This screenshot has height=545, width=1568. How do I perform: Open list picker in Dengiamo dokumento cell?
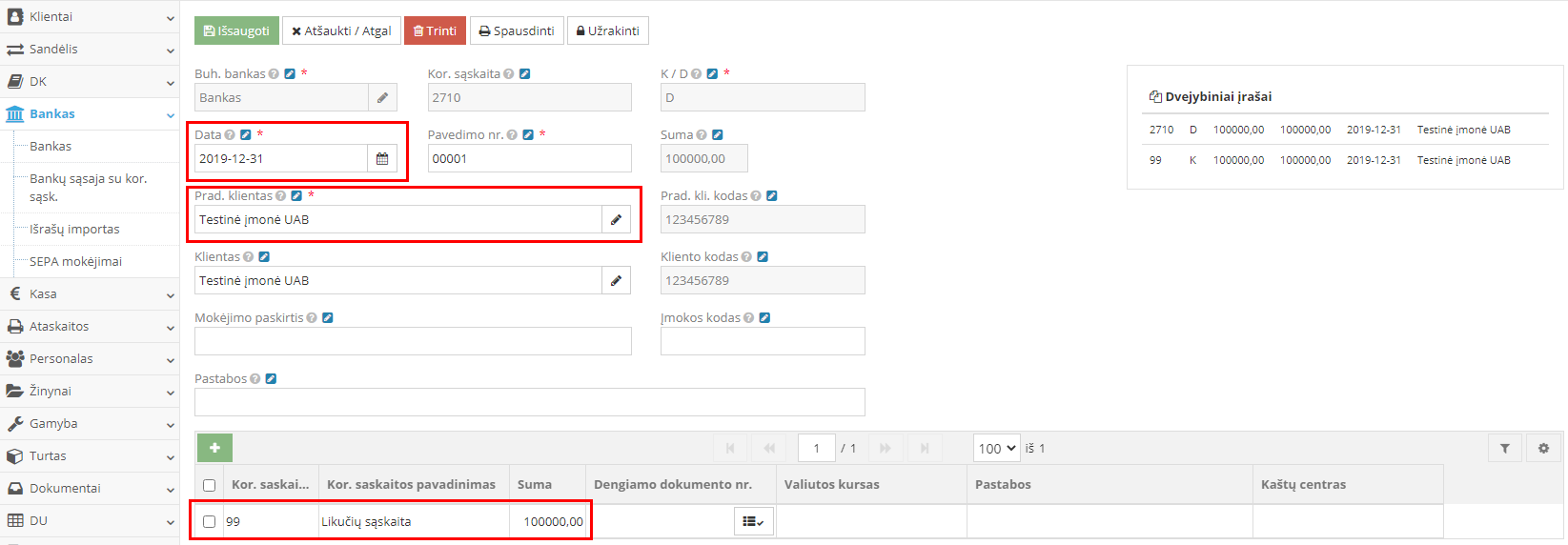click(x=753, y=522)
